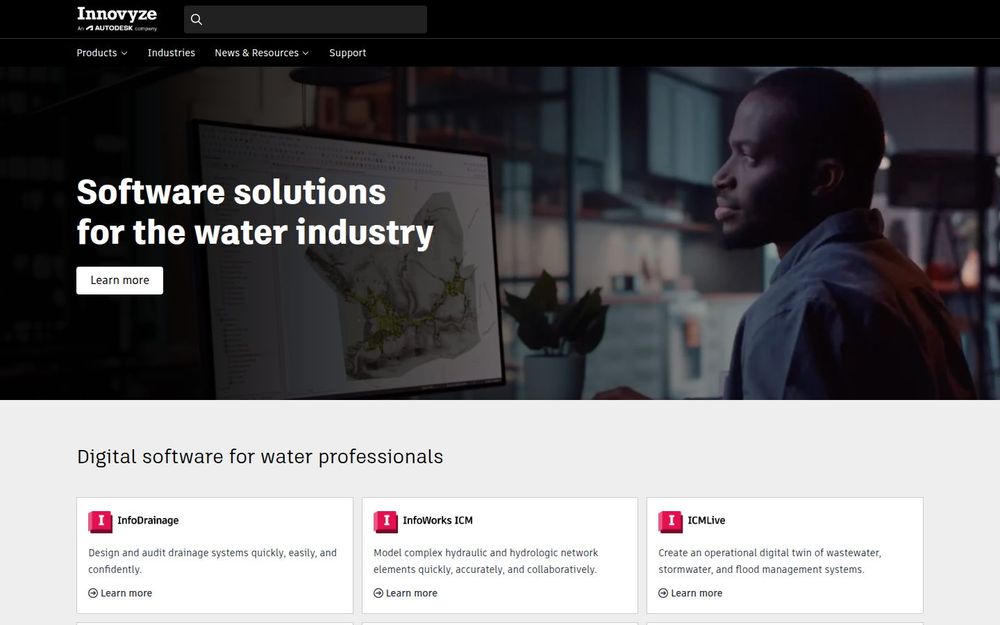Viewport: 1000px width, 625px height.
Task: Click arrow icon beside InfoWorks ICM Learn more
Action: pyautogui.click(x=378, y=593)
